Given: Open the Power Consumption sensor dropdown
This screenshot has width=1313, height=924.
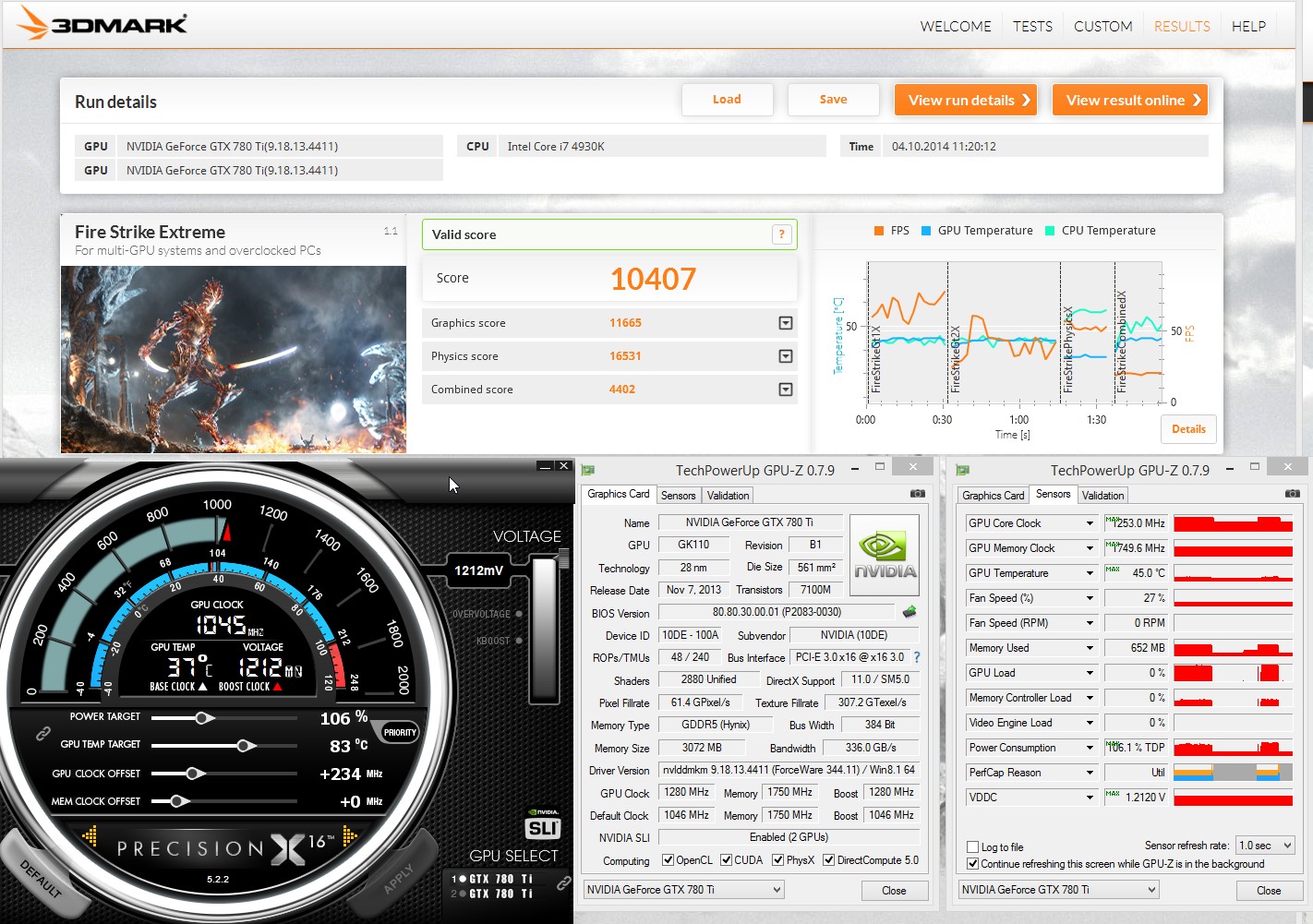Looking at the screenshot, I should 1090,748.
